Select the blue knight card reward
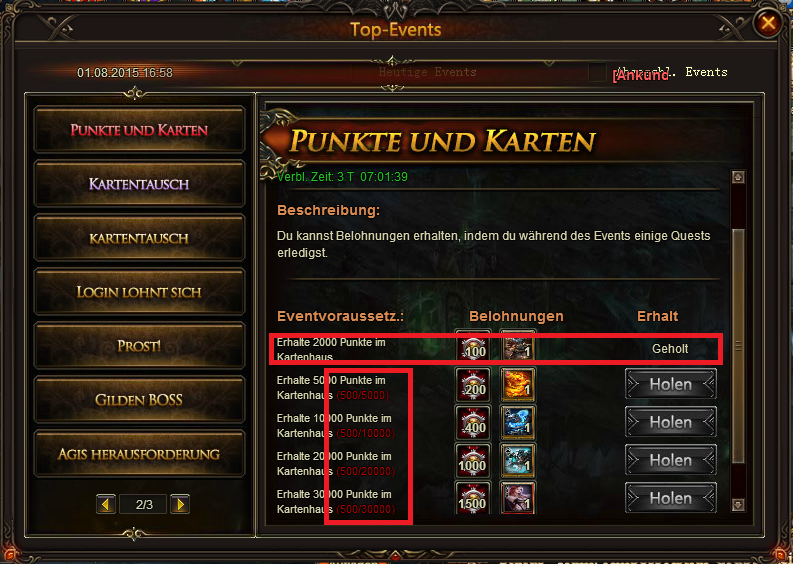This screenshot has height=564, width=793. [517, 423]
